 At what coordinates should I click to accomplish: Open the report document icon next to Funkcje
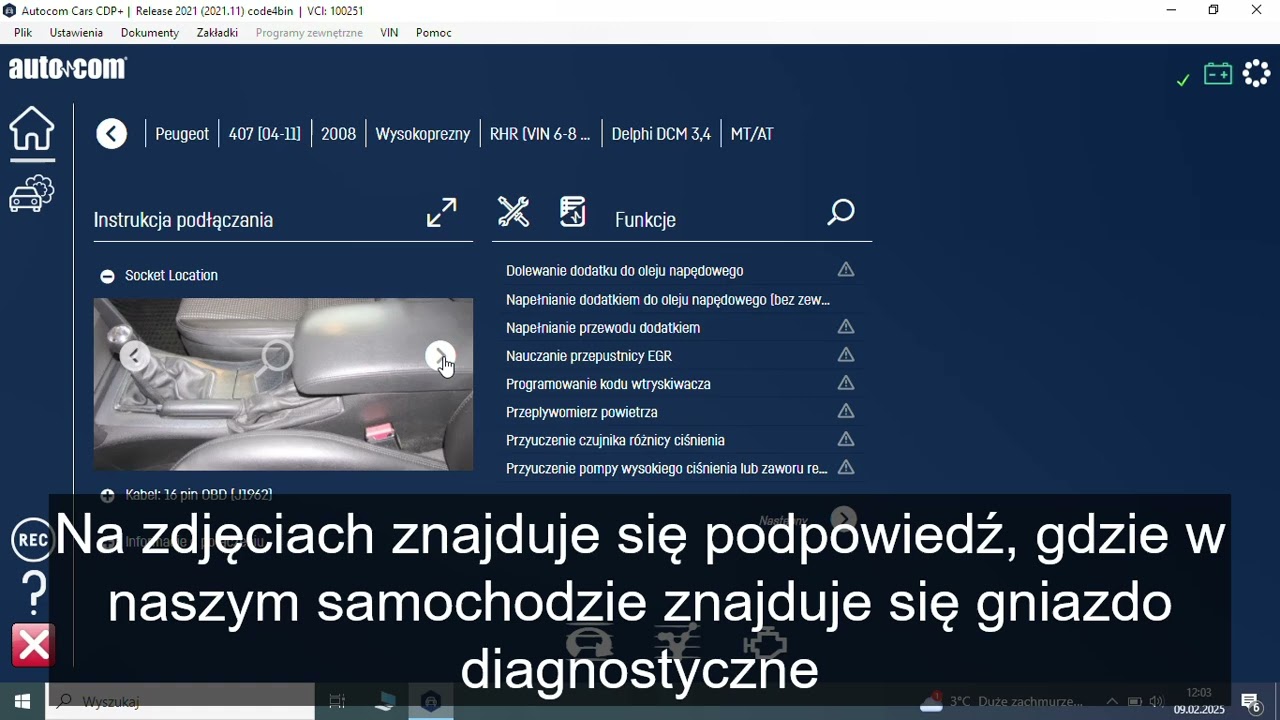tap(573, 211)
